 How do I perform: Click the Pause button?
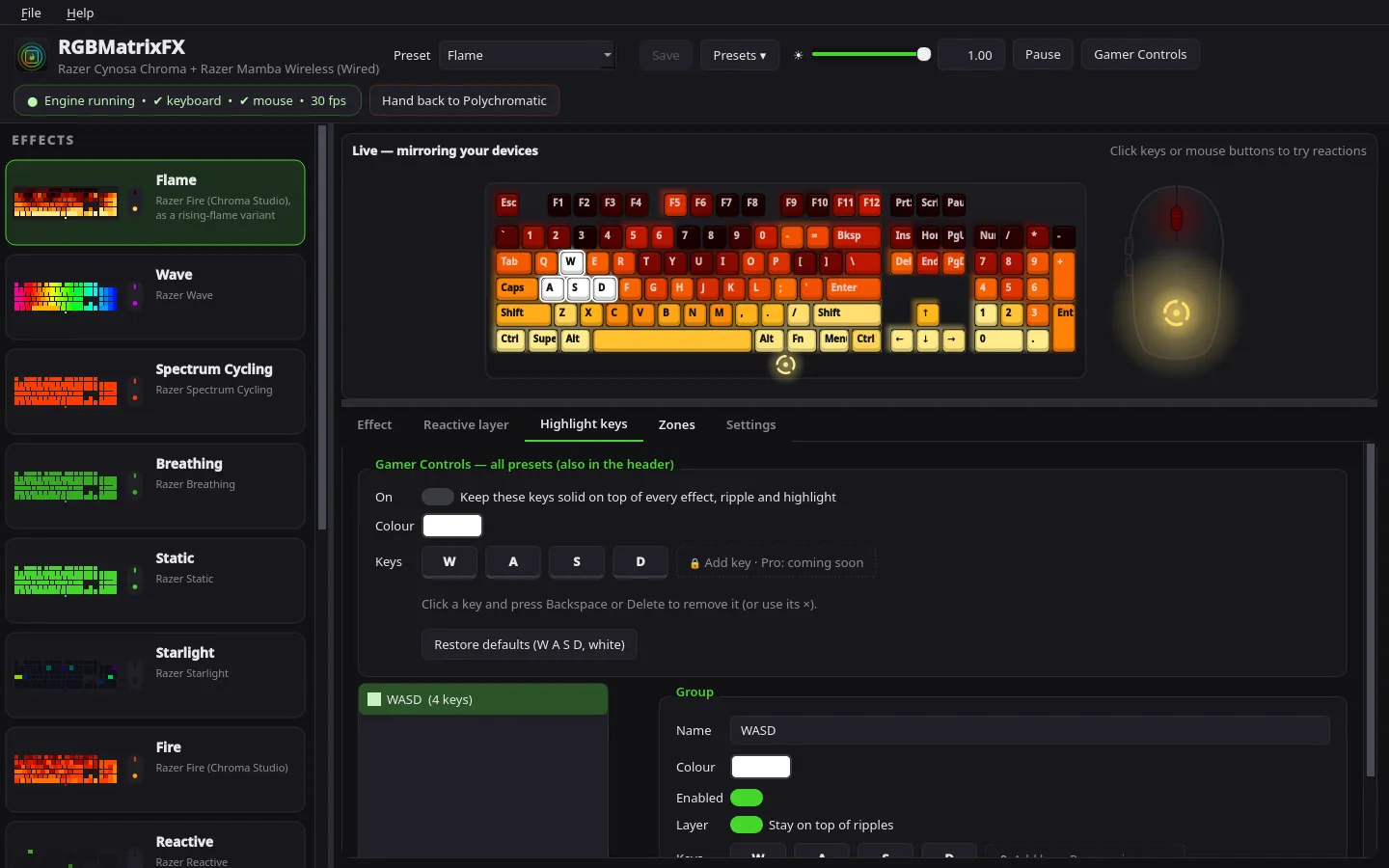tap(1043, 55)
